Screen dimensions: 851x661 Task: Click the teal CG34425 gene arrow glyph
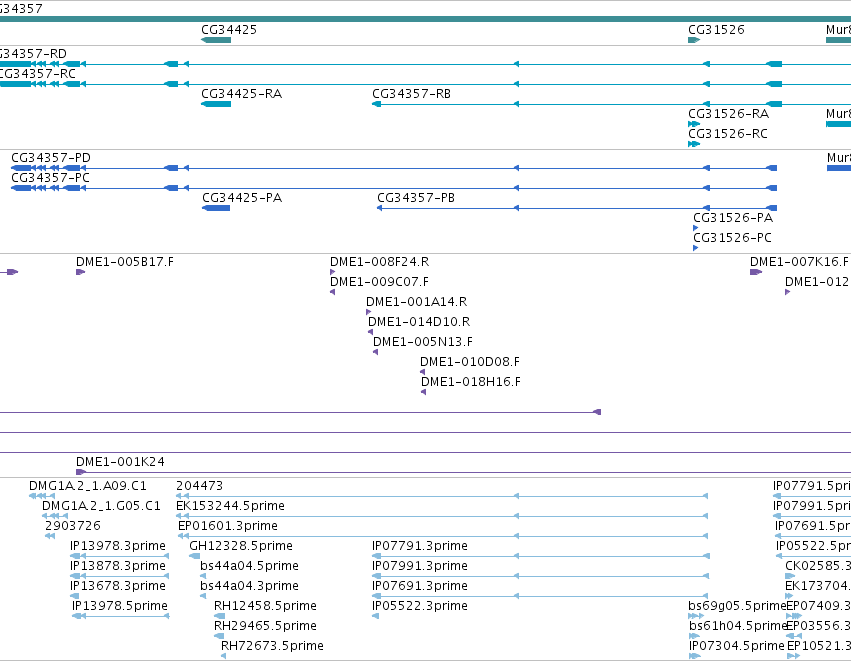tap(216, 40)
